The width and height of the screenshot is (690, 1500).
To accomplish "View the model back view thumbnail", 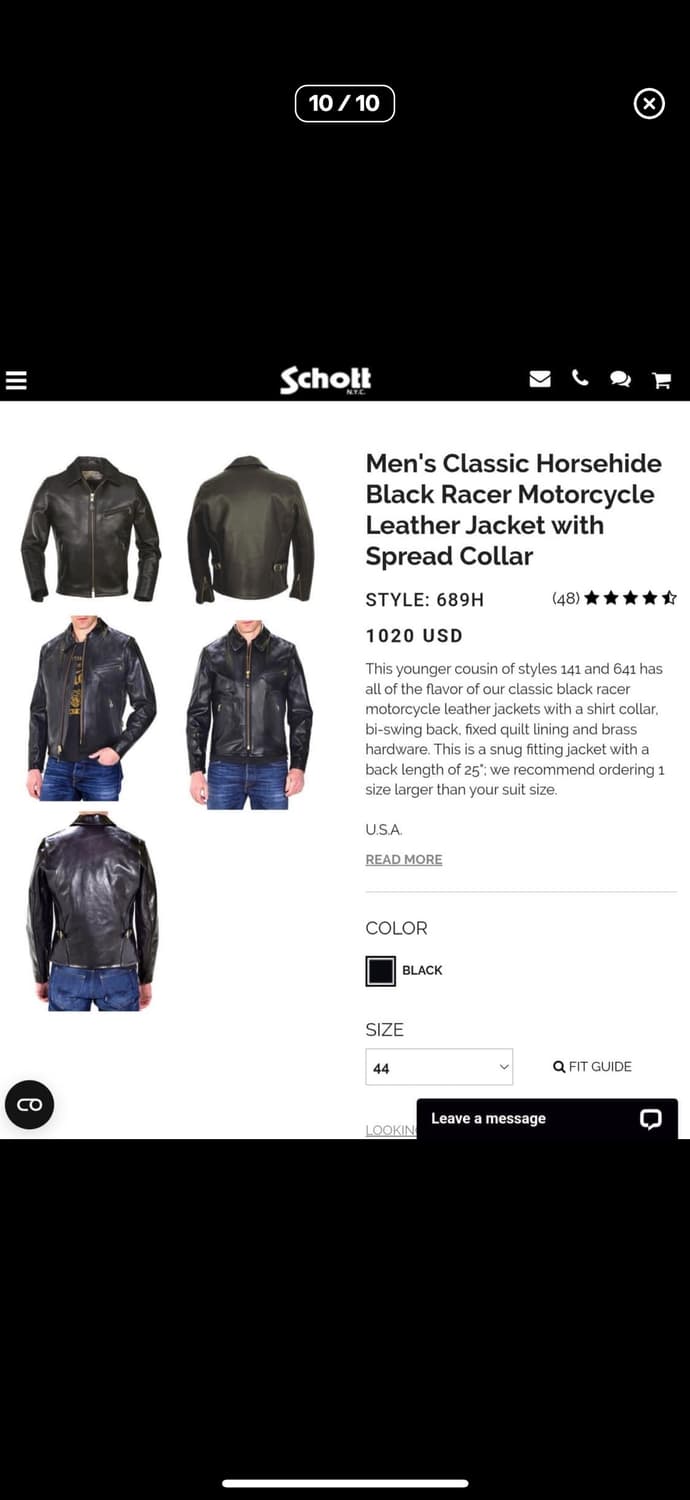I will click(92, 912).
